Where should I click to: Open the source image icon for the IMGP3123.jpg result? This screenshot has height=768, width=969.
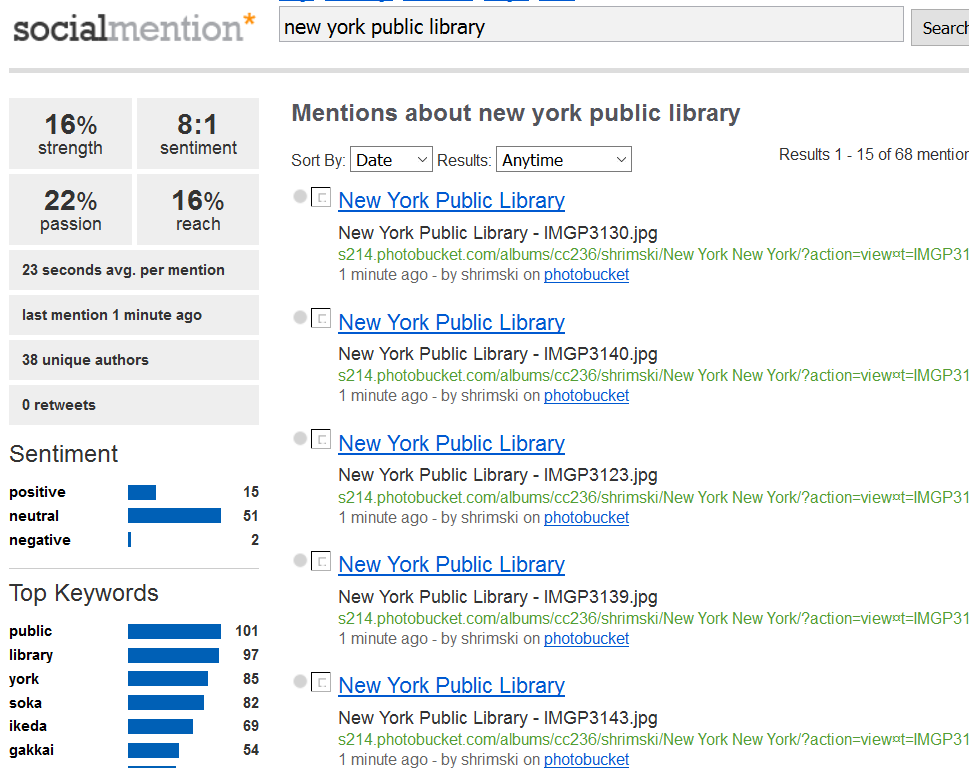(321, 439)
